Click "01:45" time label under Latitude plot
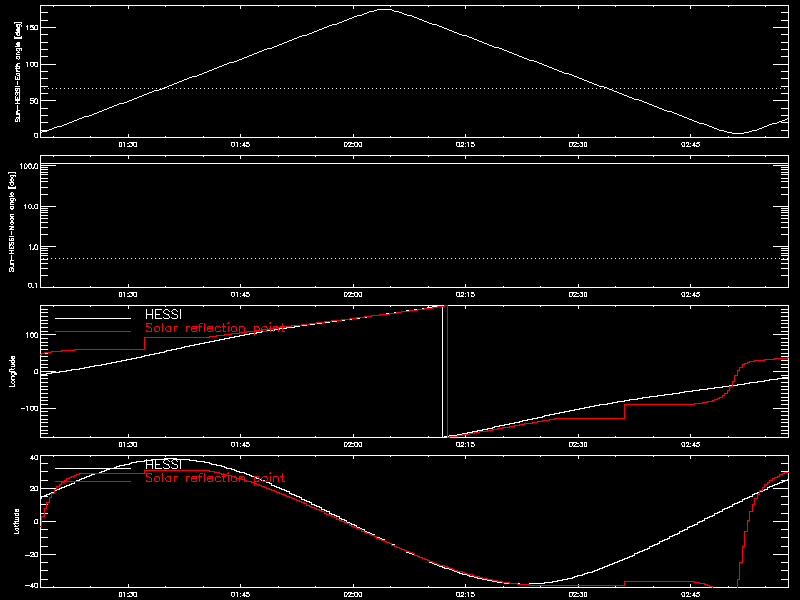Viewport: 800px width, 600px height. pos(240,595)
